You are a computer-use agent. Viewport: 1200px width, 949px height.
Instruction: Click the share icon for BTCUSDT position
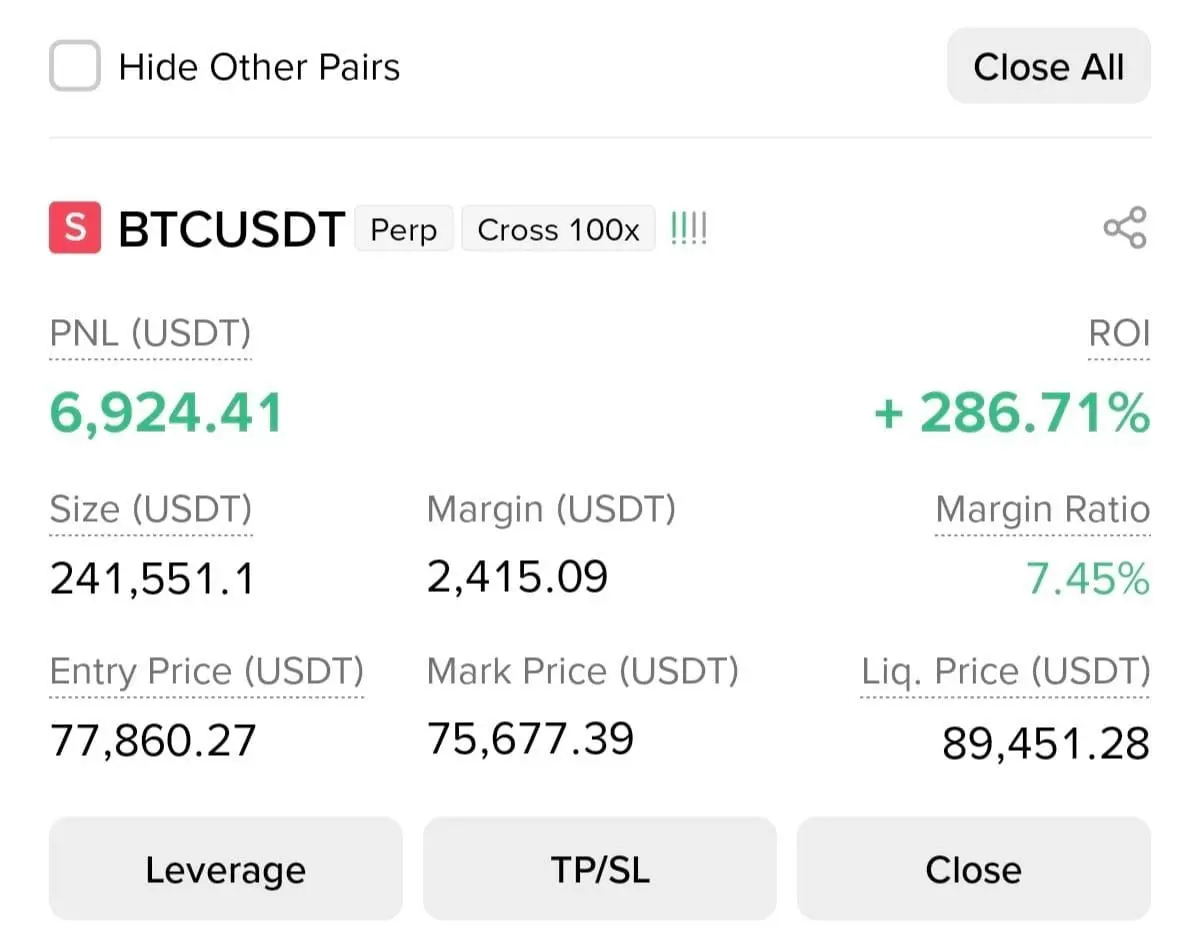click(x=1125, y=228)
